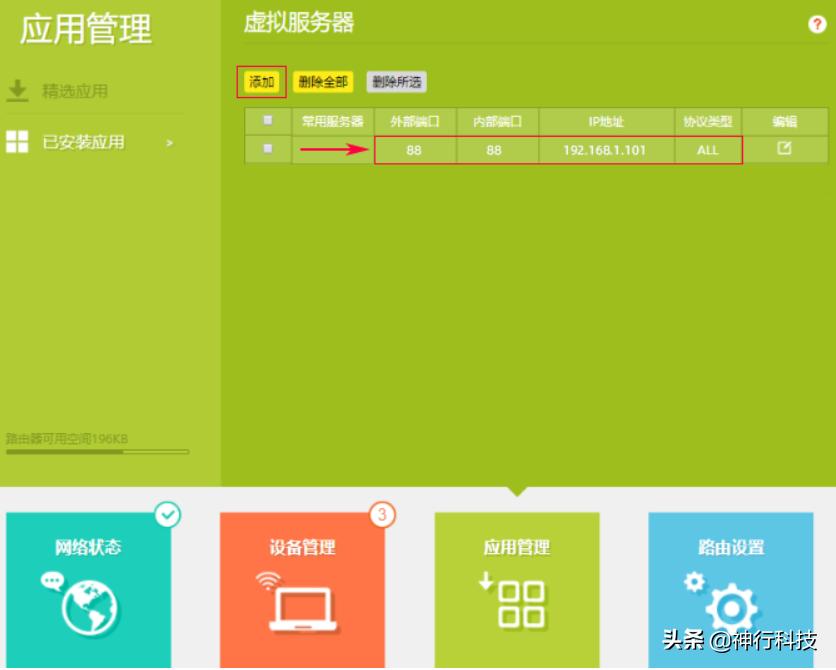836x670 pixels.
Task: Select 精选应用 in the left sidebar
Action: pyautogui.click(x=74, y=91)
